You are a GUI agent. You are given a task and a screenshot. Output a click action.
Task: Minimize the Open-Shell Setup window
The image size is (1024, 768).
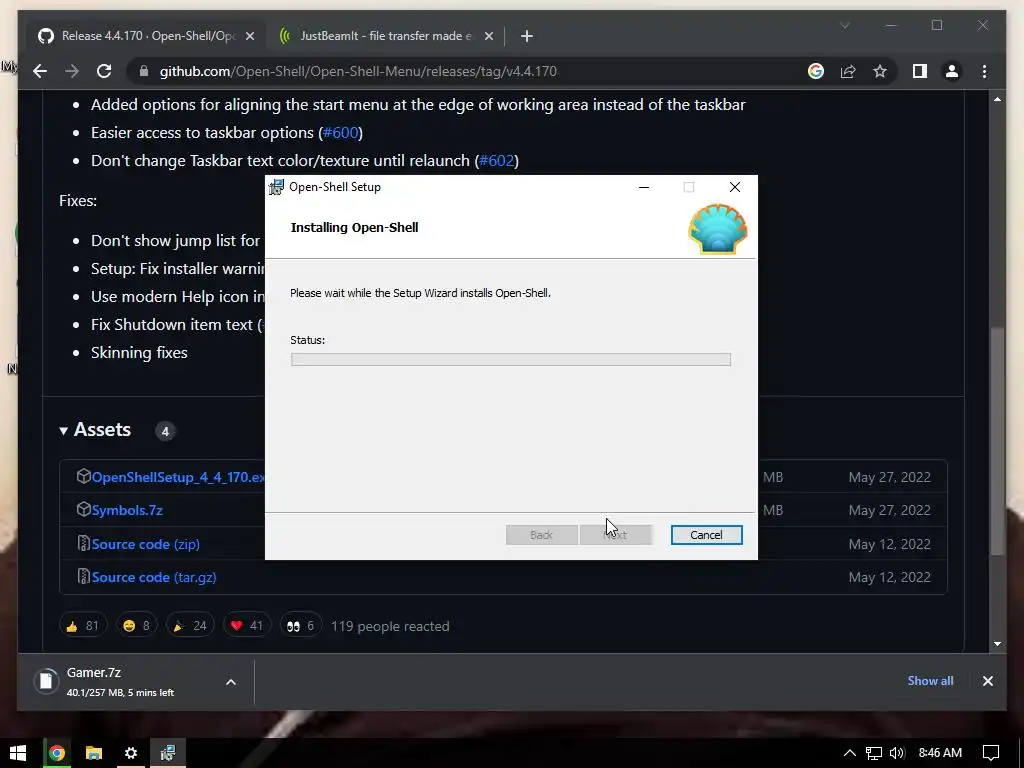(644, 187)
